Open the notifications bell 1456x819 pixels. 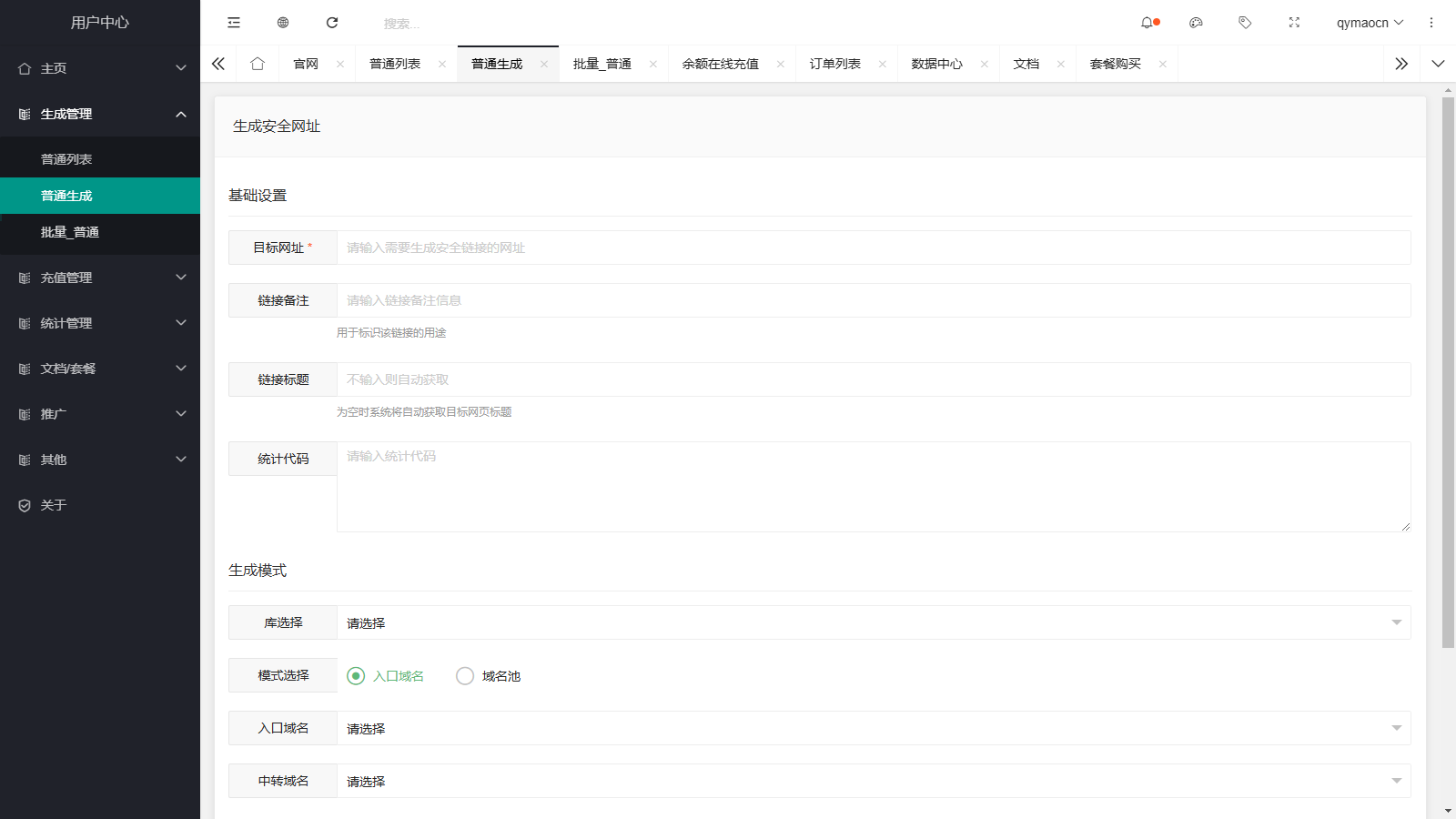[1148, 22]
